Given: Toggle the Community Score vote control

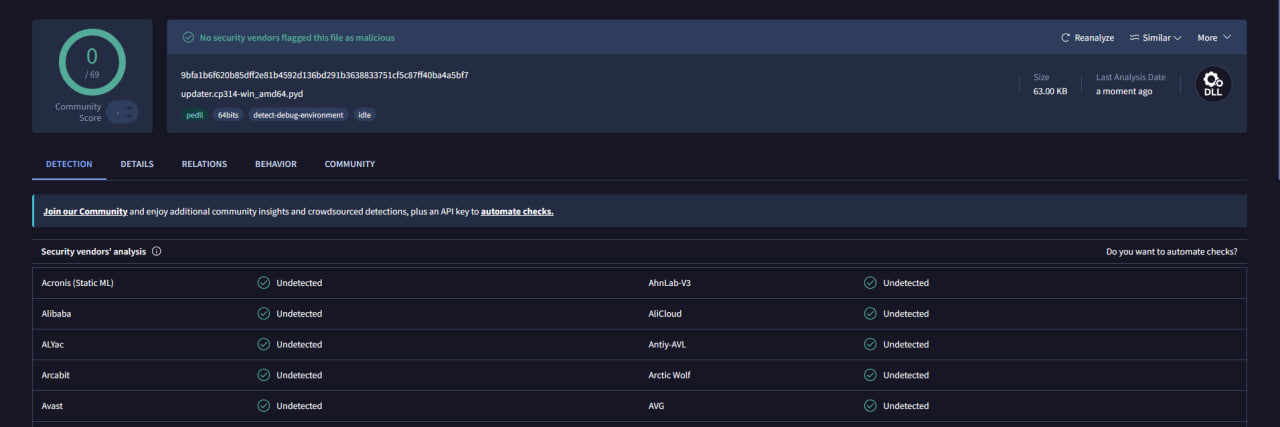Looking at the screenshot, I should click(x=123, y=112).
